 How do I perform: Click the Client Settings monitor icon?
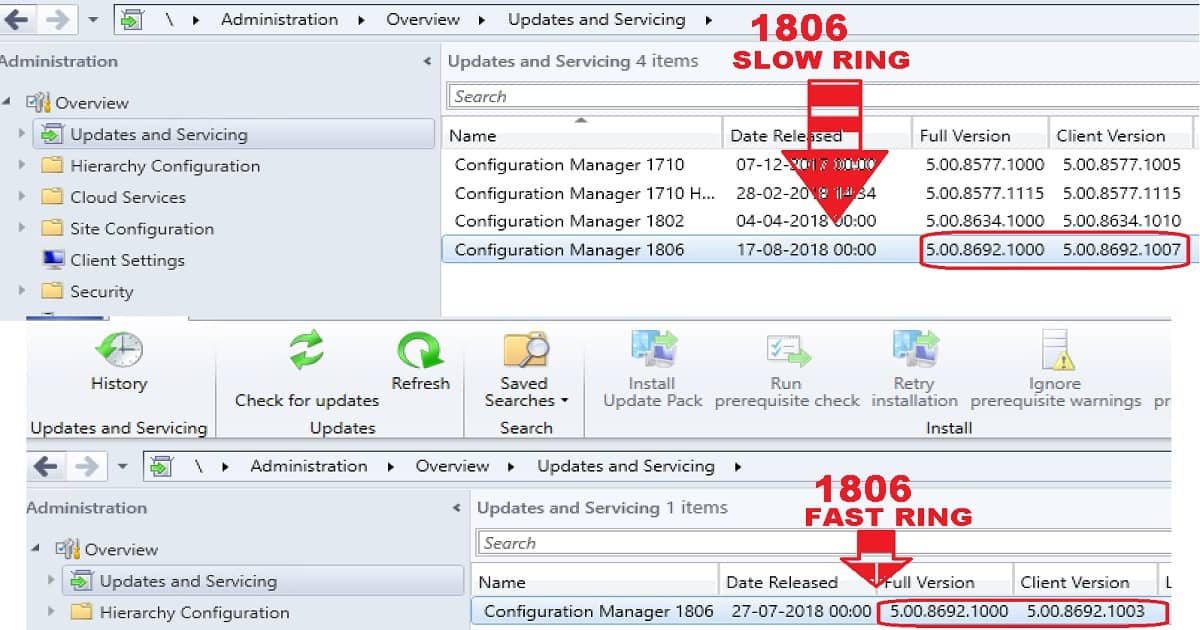click(53, 260)
